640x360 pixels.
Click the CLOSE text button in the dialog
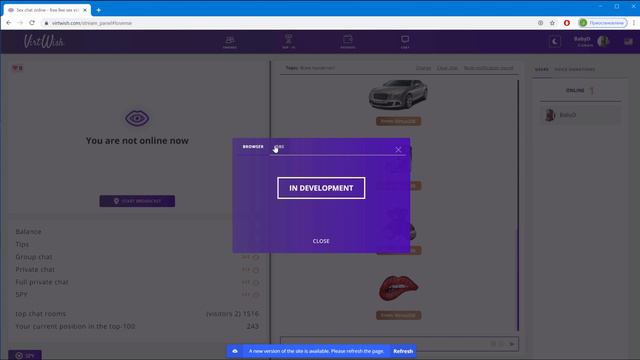tap(321, 241)
